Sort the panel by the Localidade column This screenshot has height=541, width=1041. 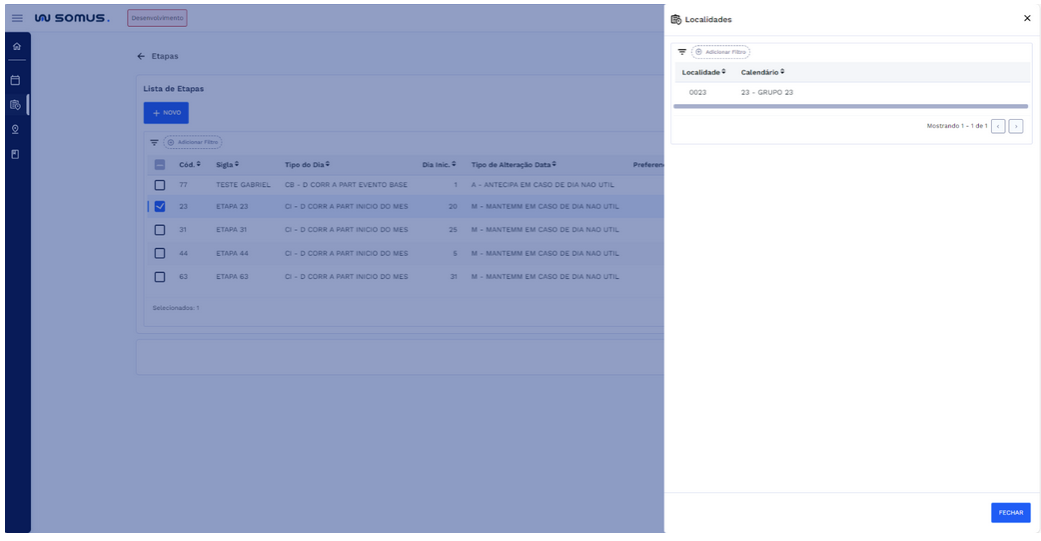point(704,72)
